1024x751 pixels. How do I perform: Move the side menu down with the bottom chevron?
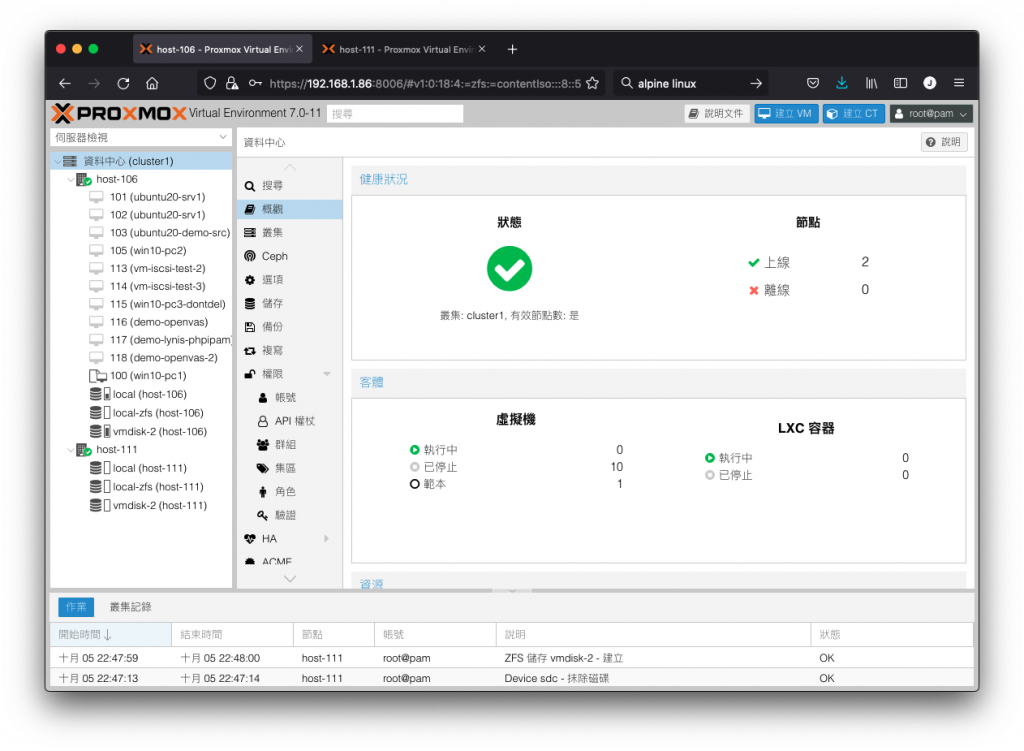pos(290,579)
